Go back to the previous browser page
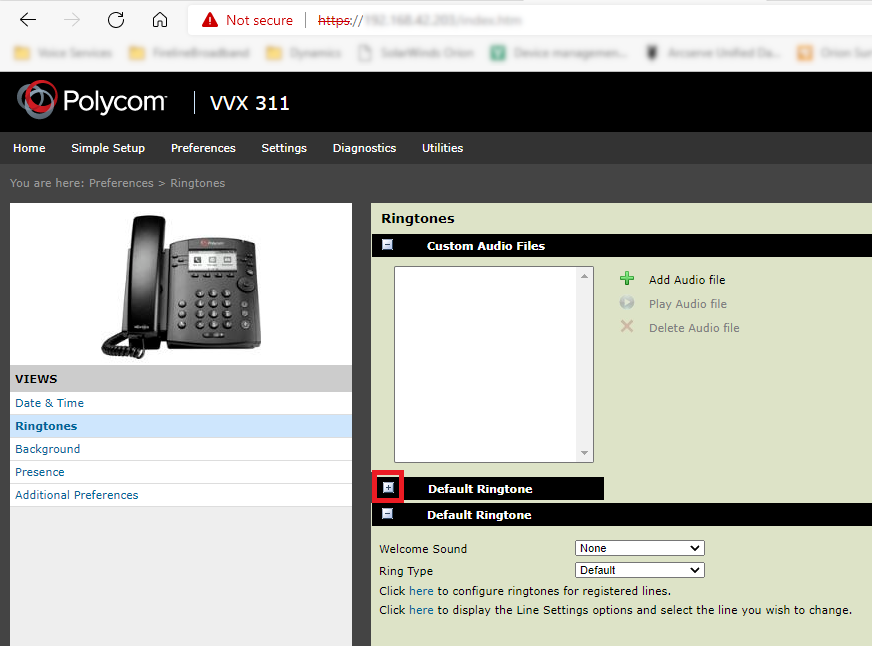 pyautogui.click(x=27, y=20)
